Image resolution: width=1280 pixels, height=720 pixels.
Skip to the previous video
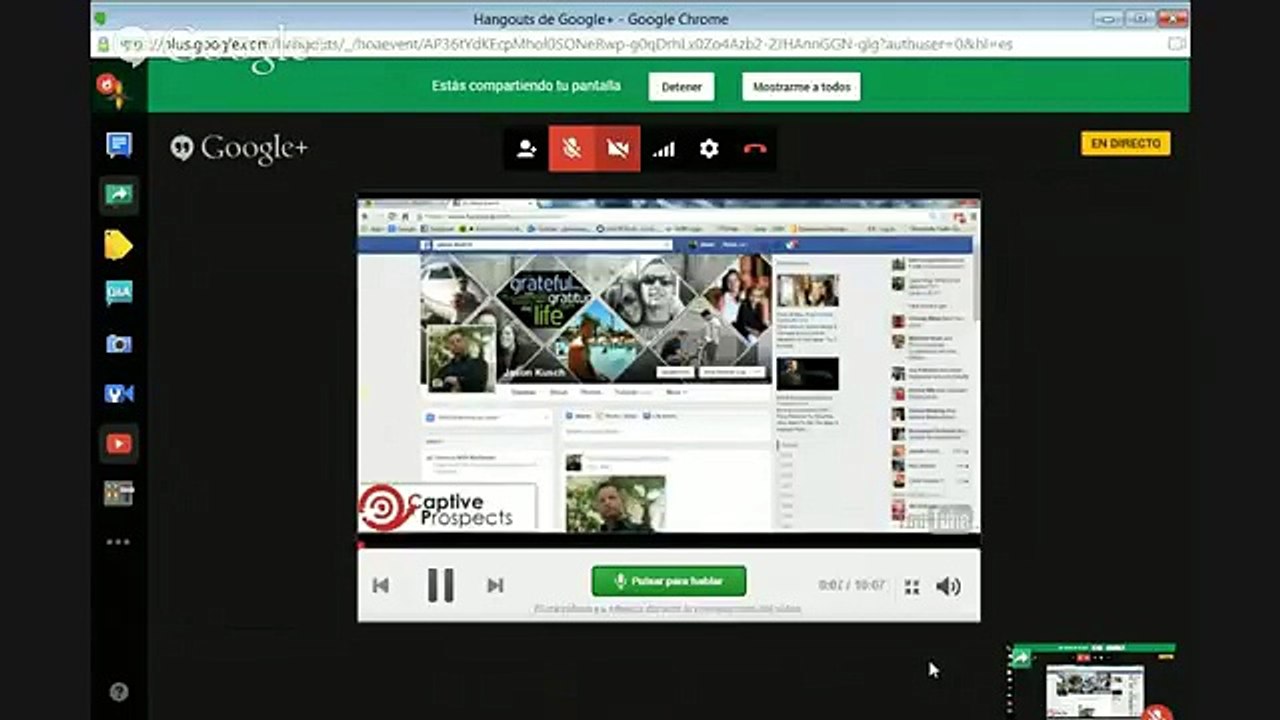[381, 586]
